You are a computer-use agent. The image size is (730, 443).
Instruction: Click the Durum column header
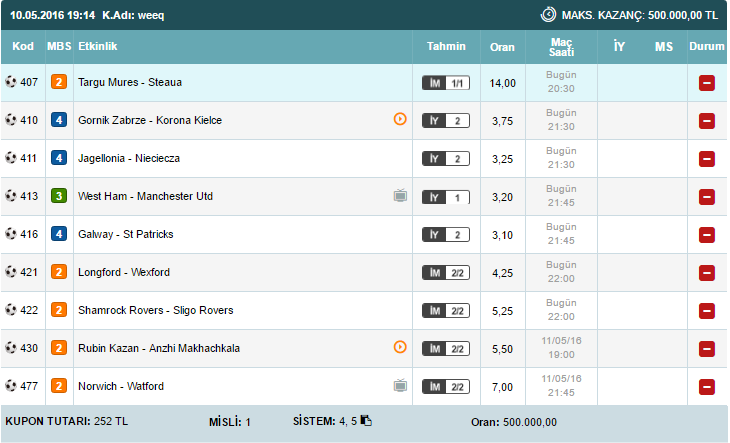[707, 46]
